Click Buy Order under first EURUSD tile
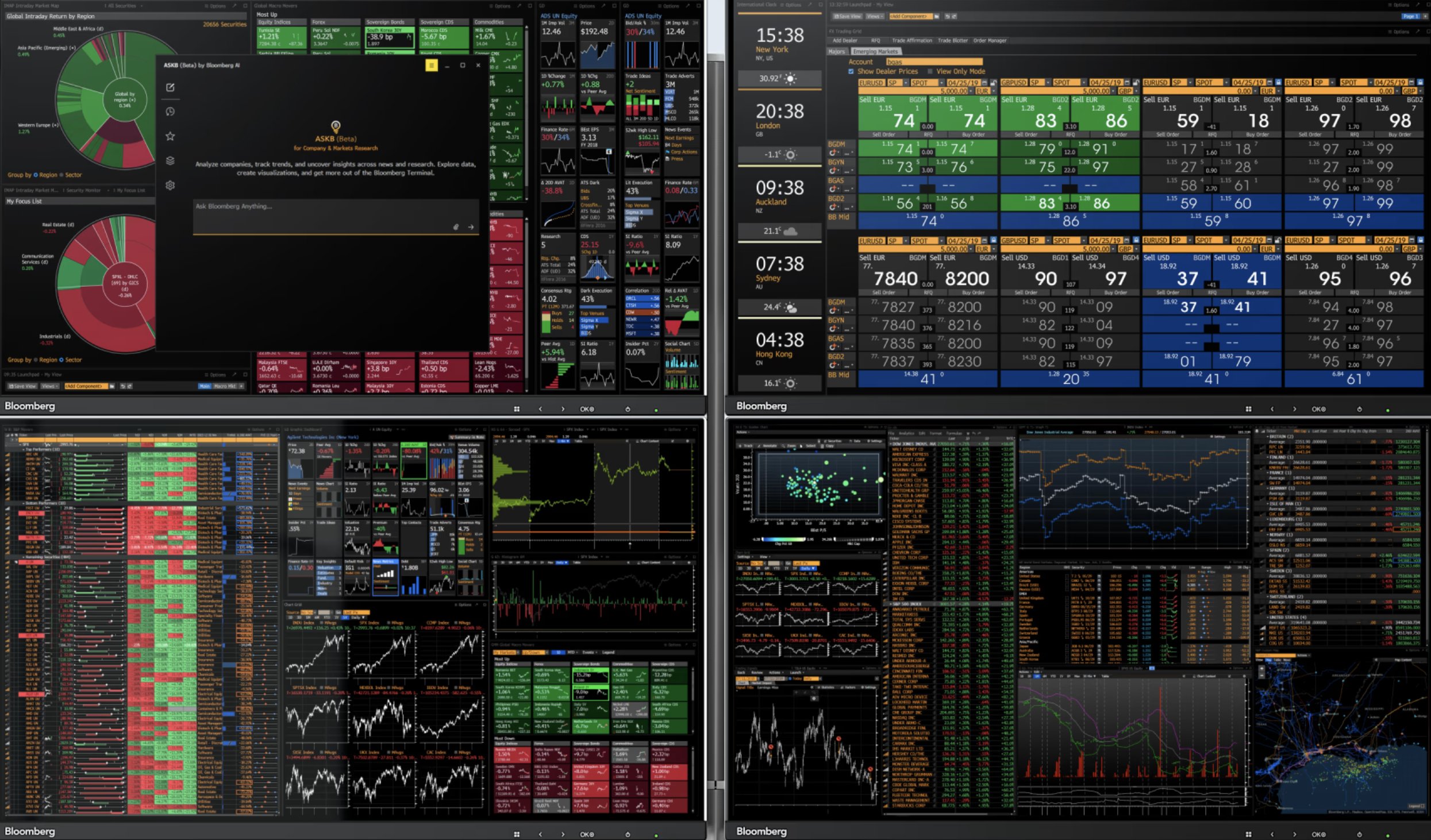The image size is (1431, 840). [x=974, y=134]
